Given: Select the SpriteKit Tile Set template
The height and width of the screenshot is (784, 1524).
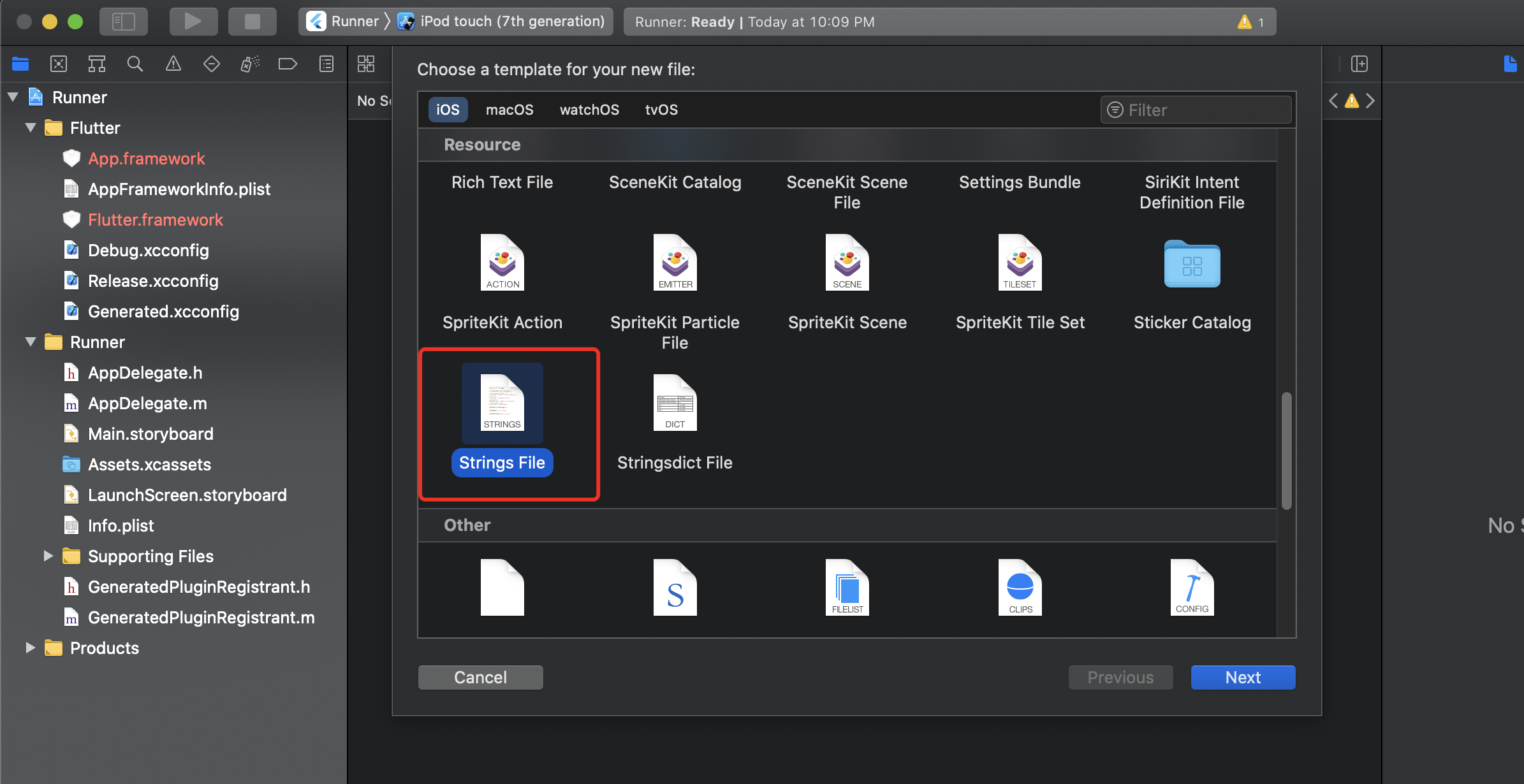Looking at the screenshot, I should (x=1020, y=282).
